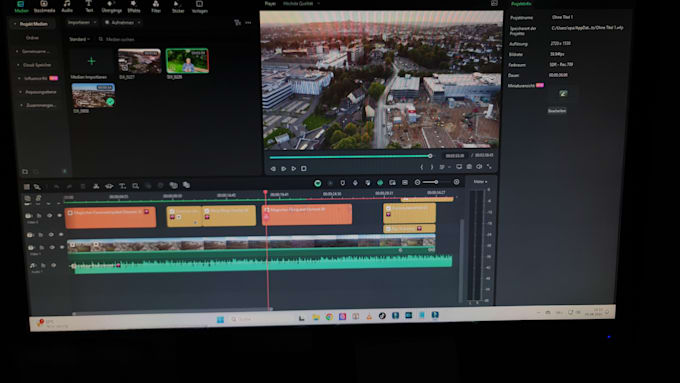Select the Ordner folder entry

(x=33, y=38)
